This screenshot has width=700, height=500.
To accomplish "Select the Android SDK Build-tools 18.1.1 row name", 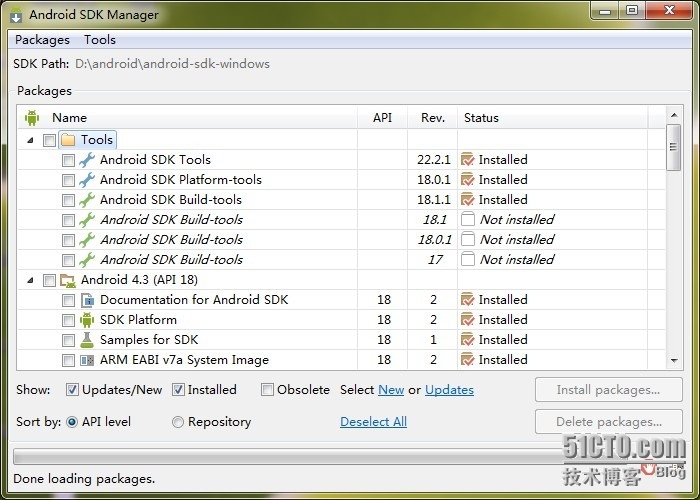I will 171,200.
